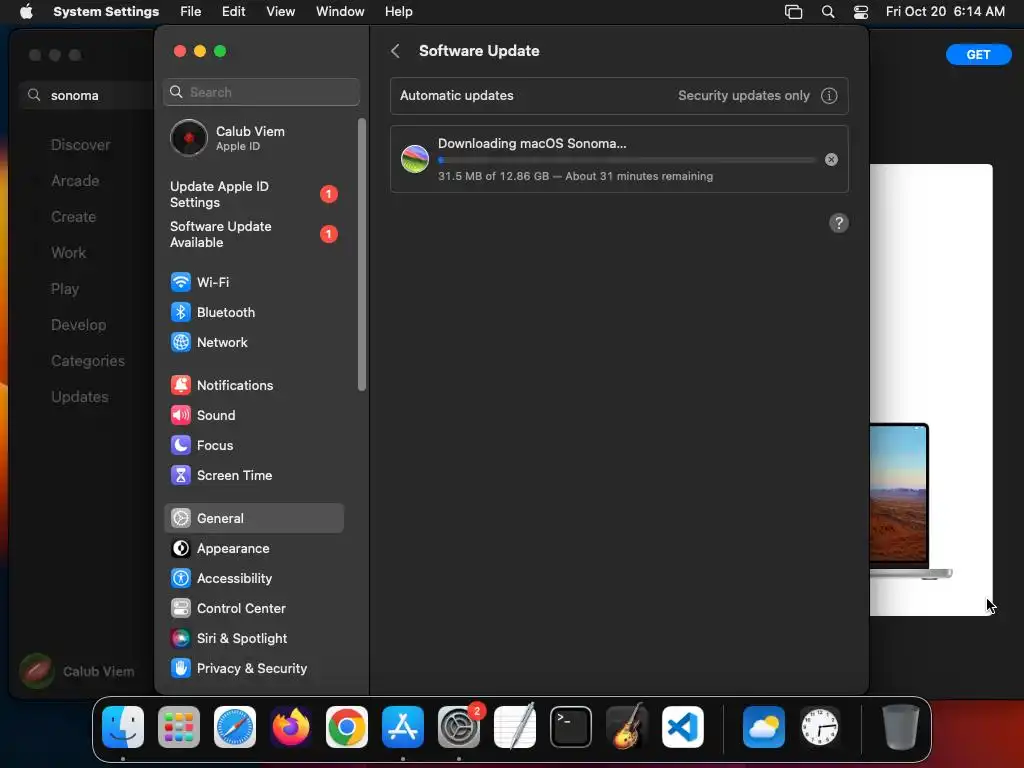Open Weather app from the Dock
This screenshot has height=768, width=1024.
pyautogui.click(x=763, y=727)
